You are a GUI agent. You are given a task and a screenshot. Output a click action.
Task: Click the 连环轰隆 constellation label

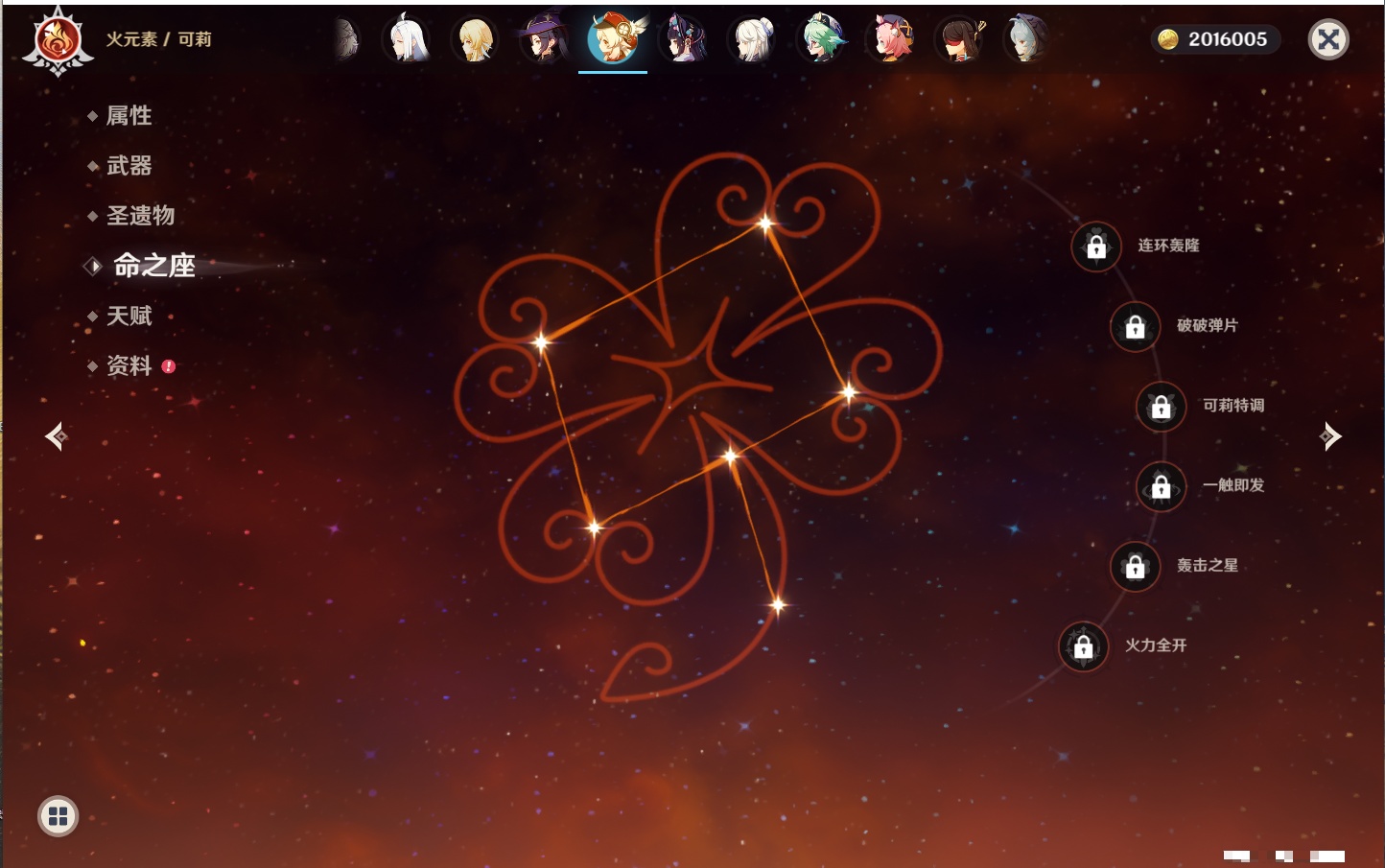click(1168, 246)
